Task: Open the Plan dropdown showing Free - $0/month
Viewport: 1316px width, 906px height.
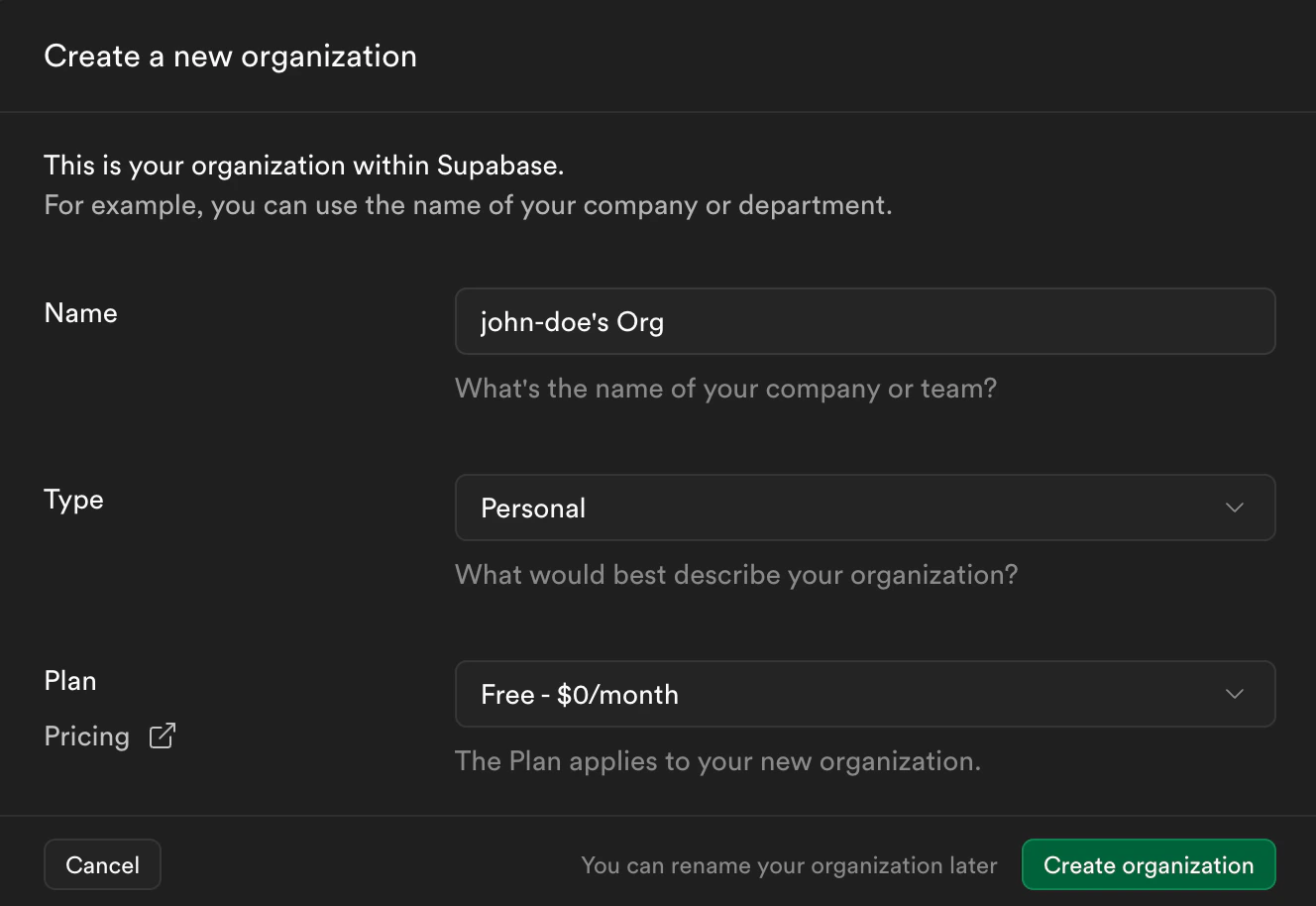Action: tap(864, 694)
